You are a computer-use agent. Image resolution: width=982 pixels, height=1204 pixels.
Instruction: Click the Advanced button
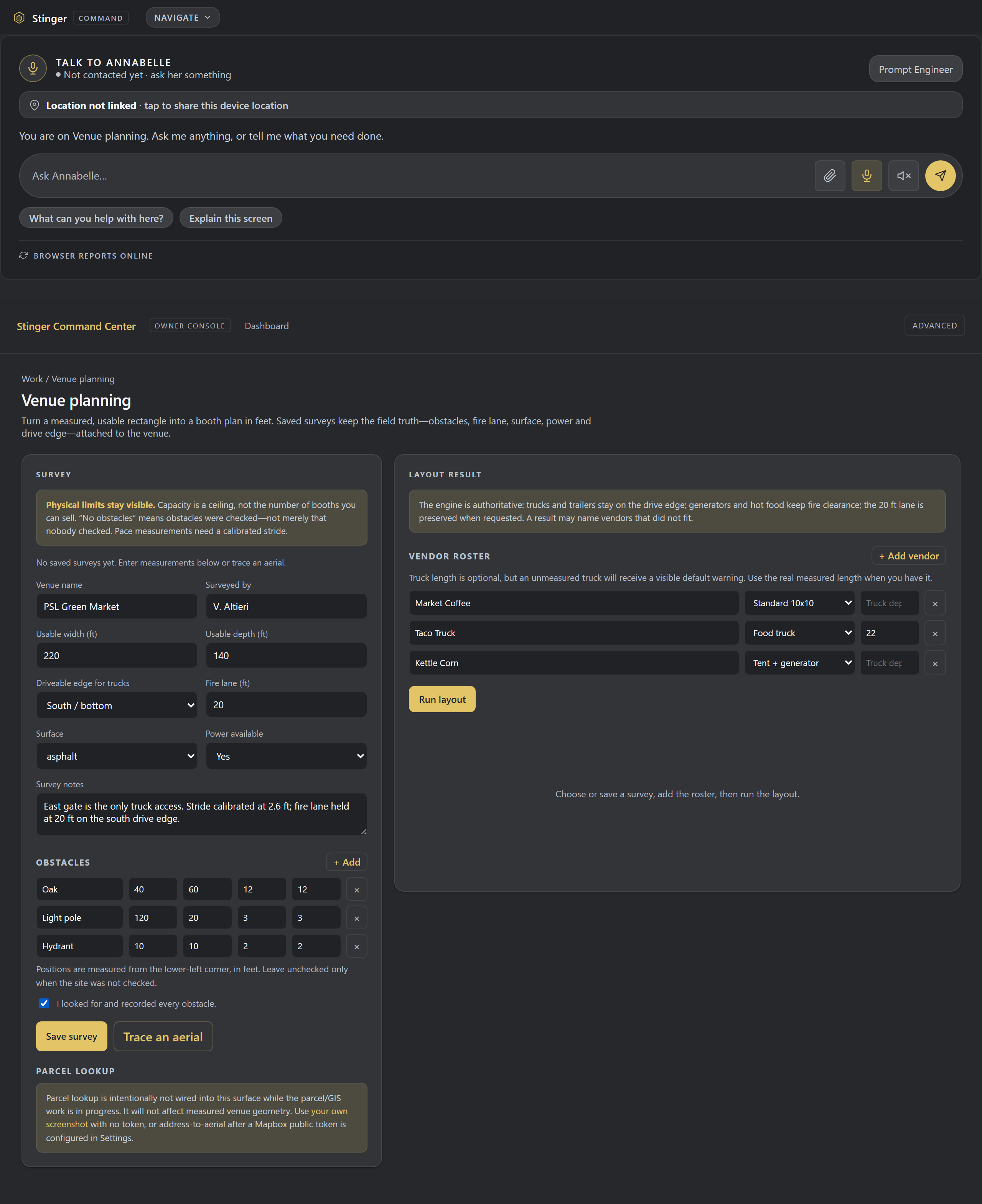(934, 325)
